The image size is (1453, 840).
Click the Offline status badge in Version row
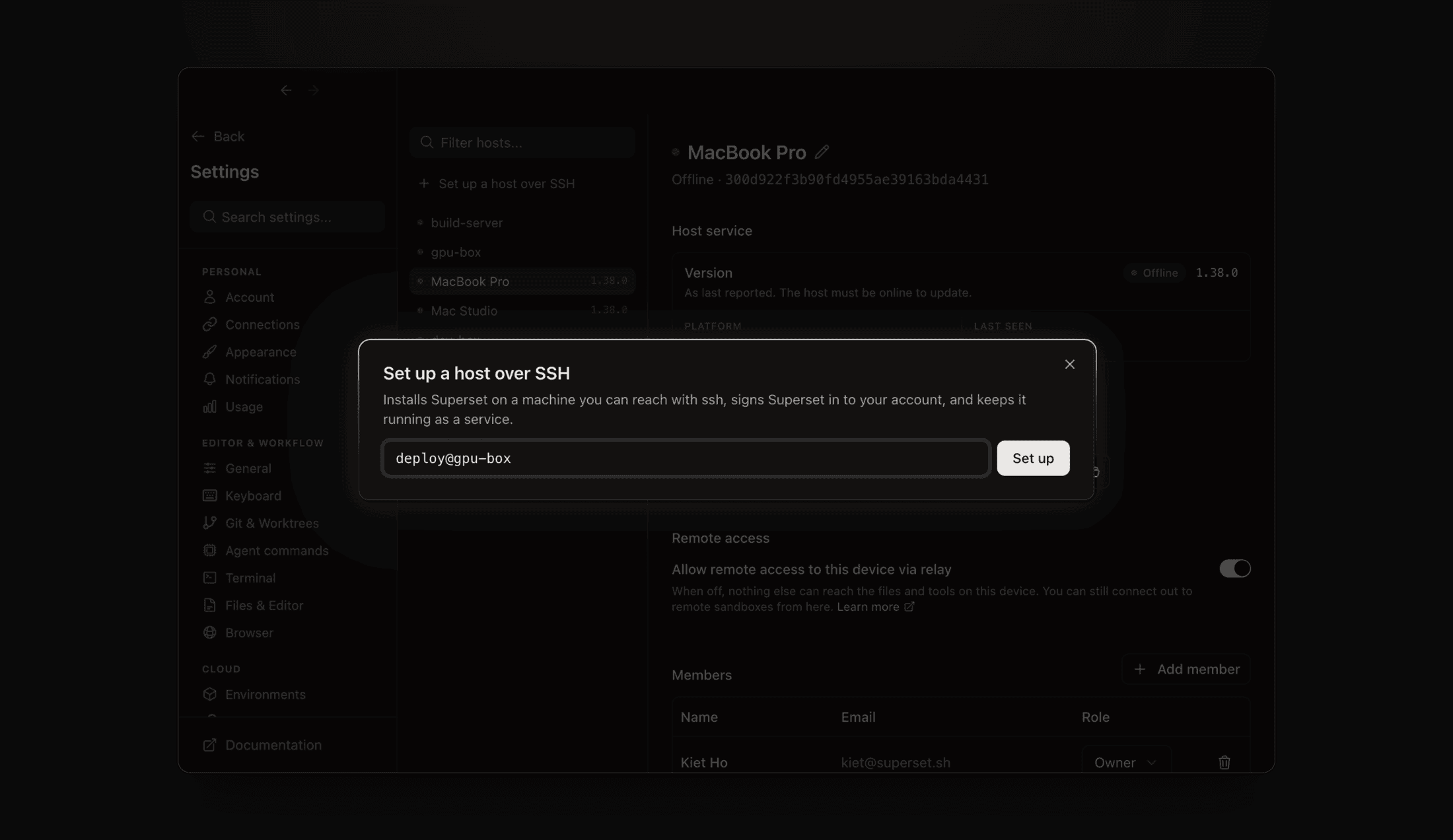coord(1154,273)
